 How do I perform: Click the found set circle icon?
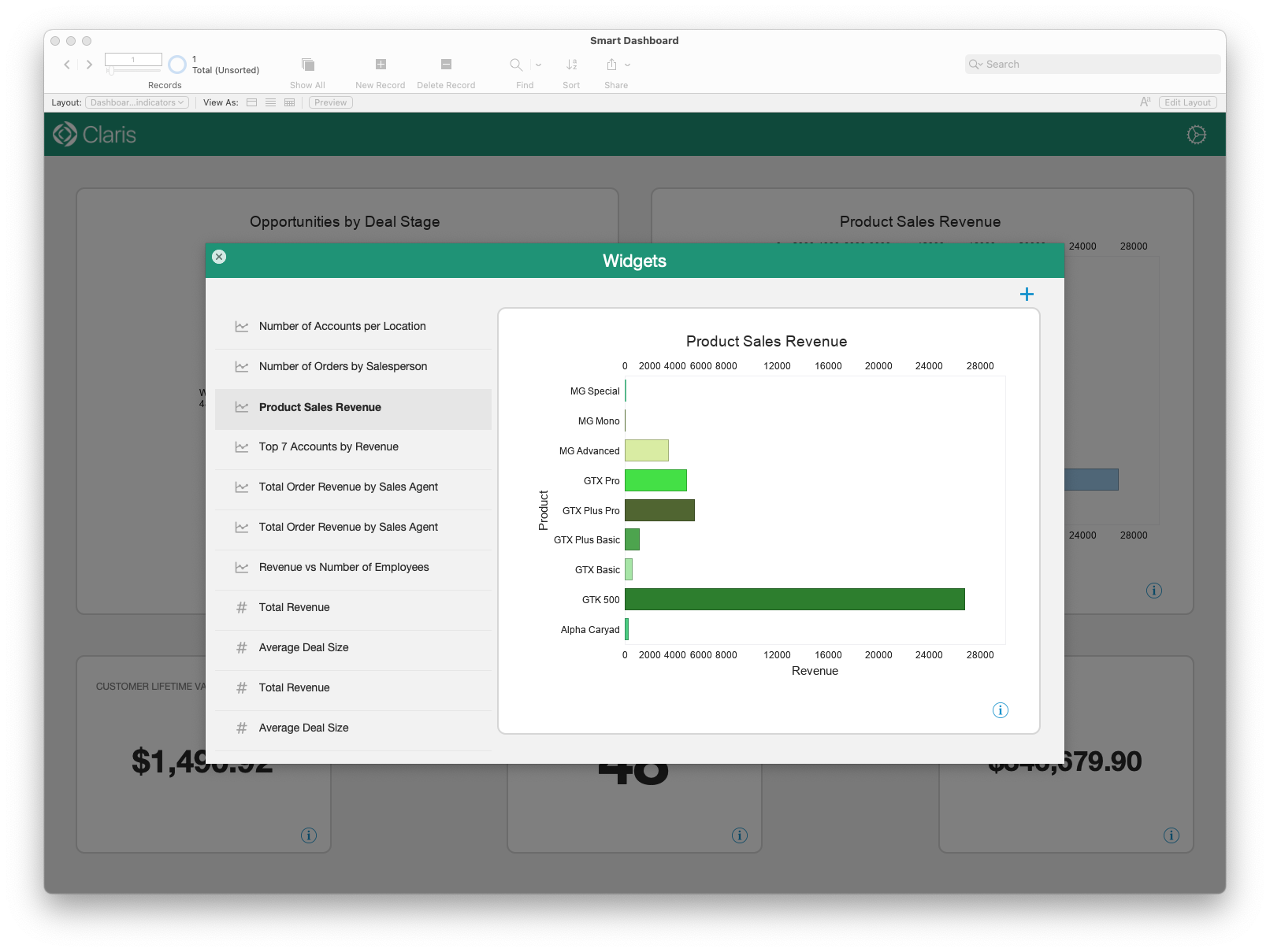(178, 65)
